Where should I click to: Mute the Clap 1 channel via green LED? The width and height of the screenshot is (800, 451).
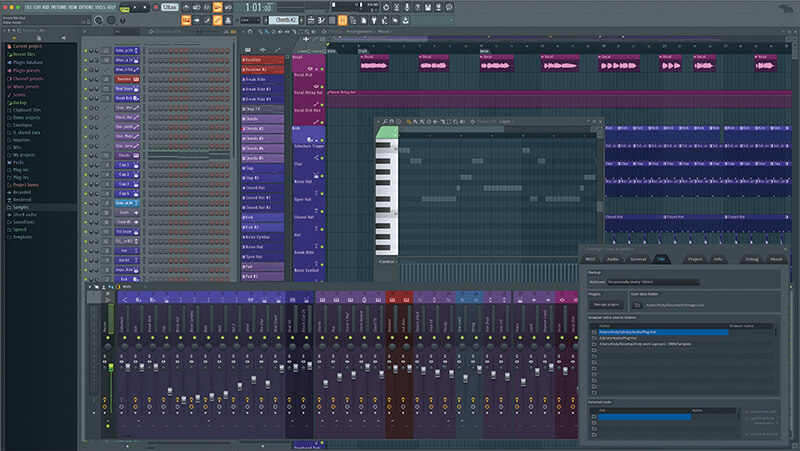click(86, 165)
